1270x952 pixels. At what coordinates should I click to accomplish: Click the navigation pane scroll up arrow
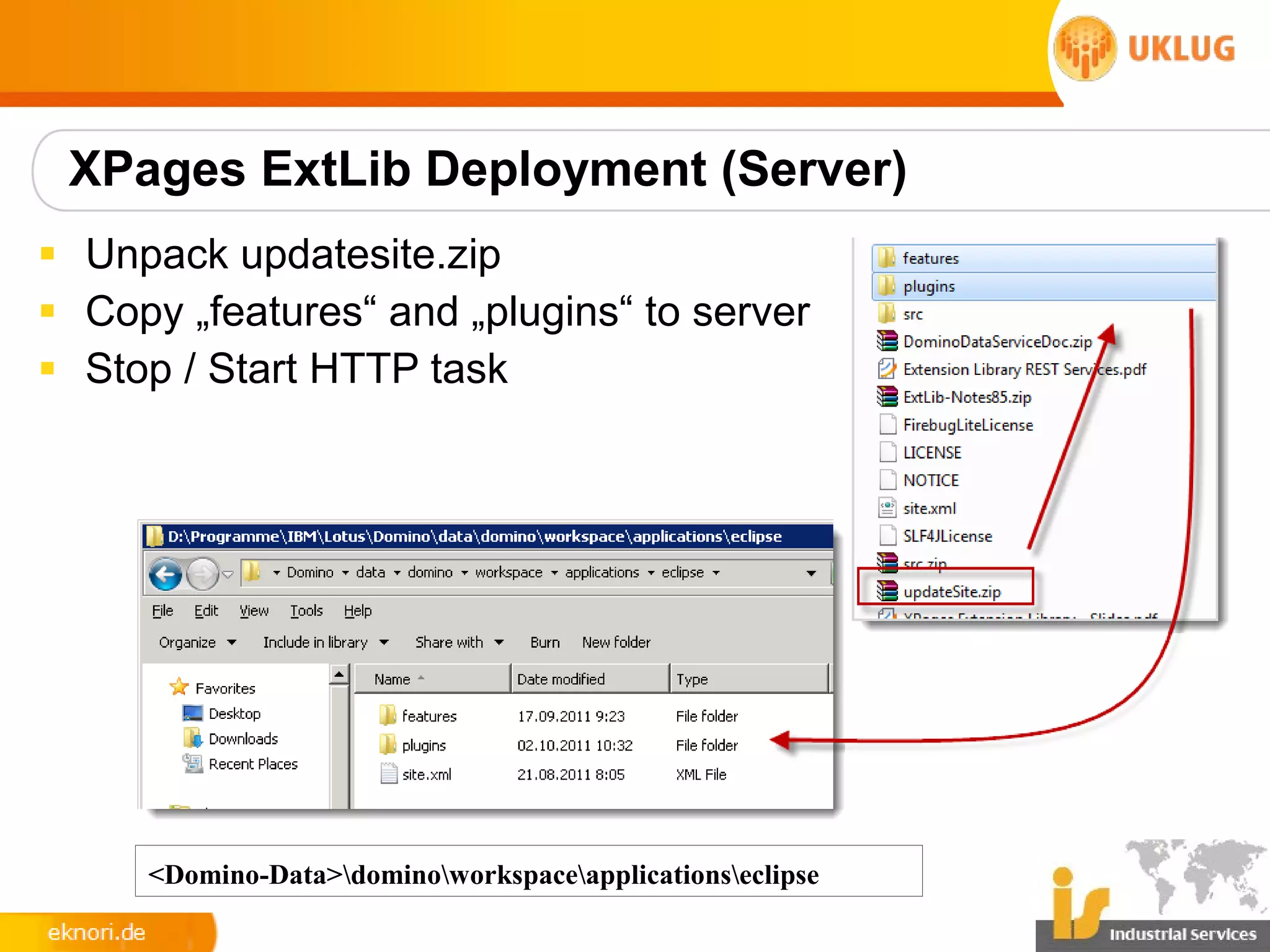pyautogui.click(x=339, y=674)
